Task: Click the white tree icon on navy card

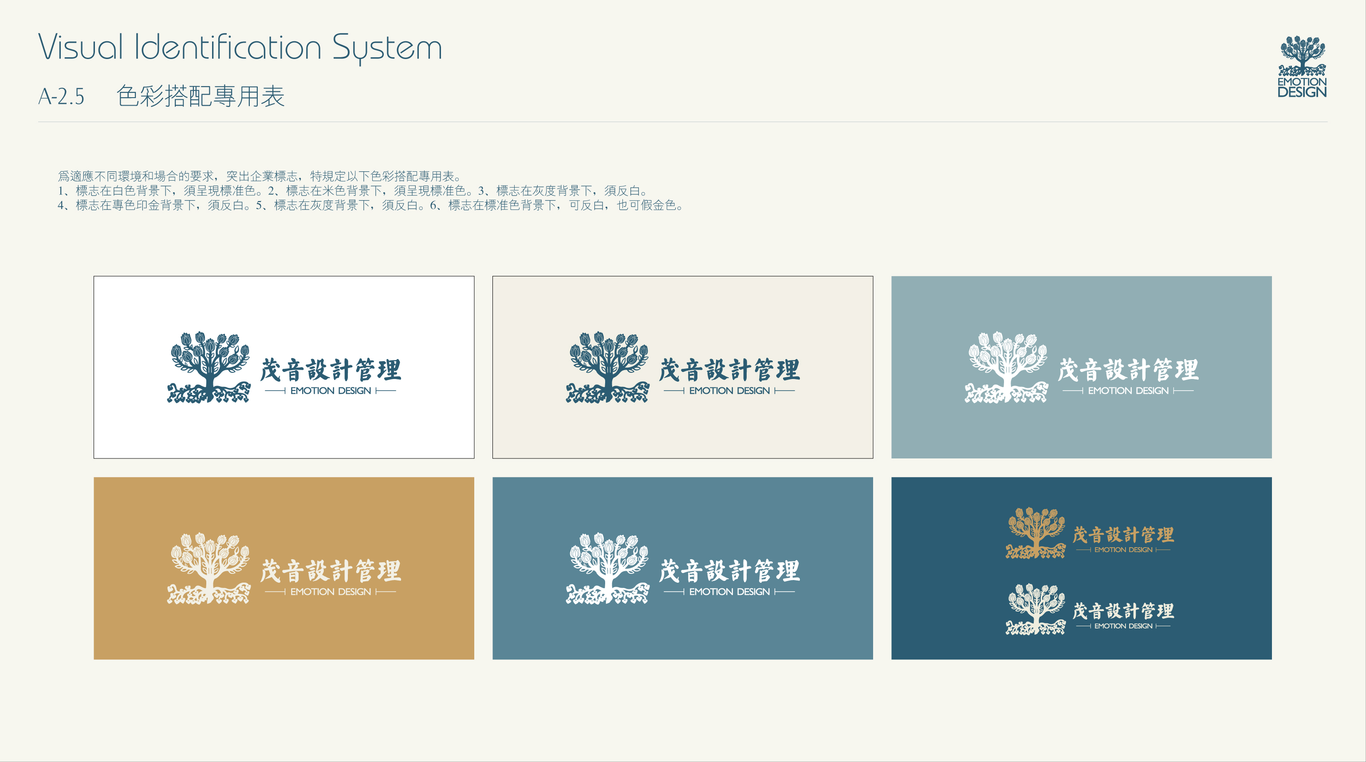Action: 1036,609
